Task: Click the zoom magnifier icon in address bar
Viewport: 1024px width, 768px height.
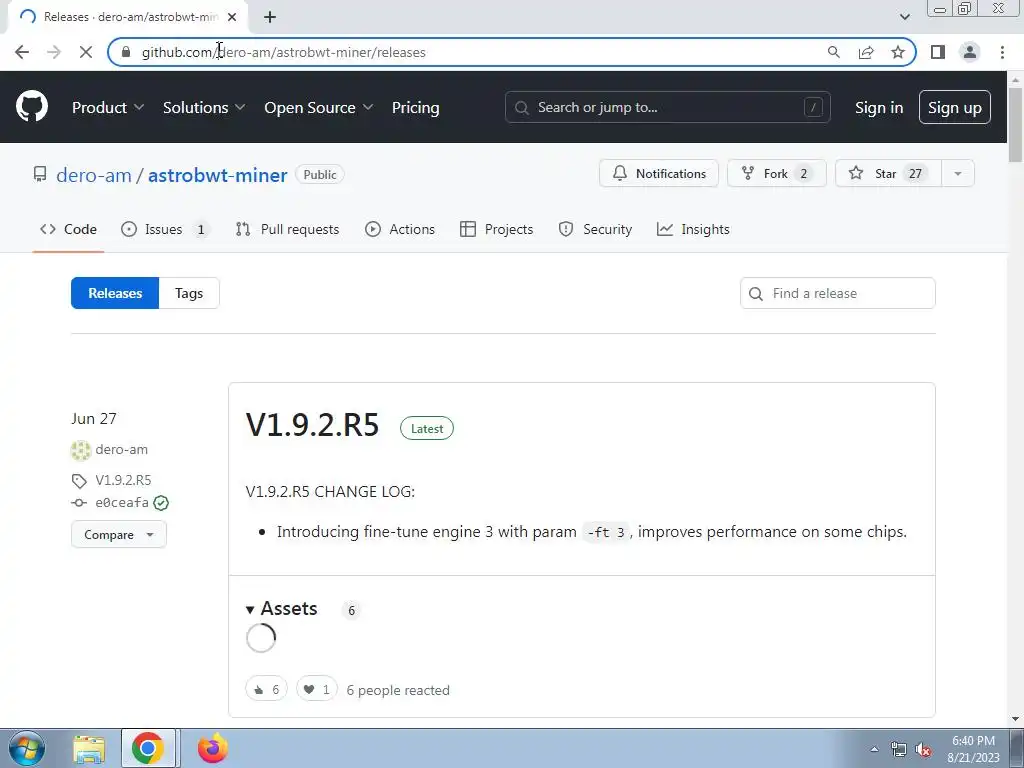Action: tap(833, 52)
